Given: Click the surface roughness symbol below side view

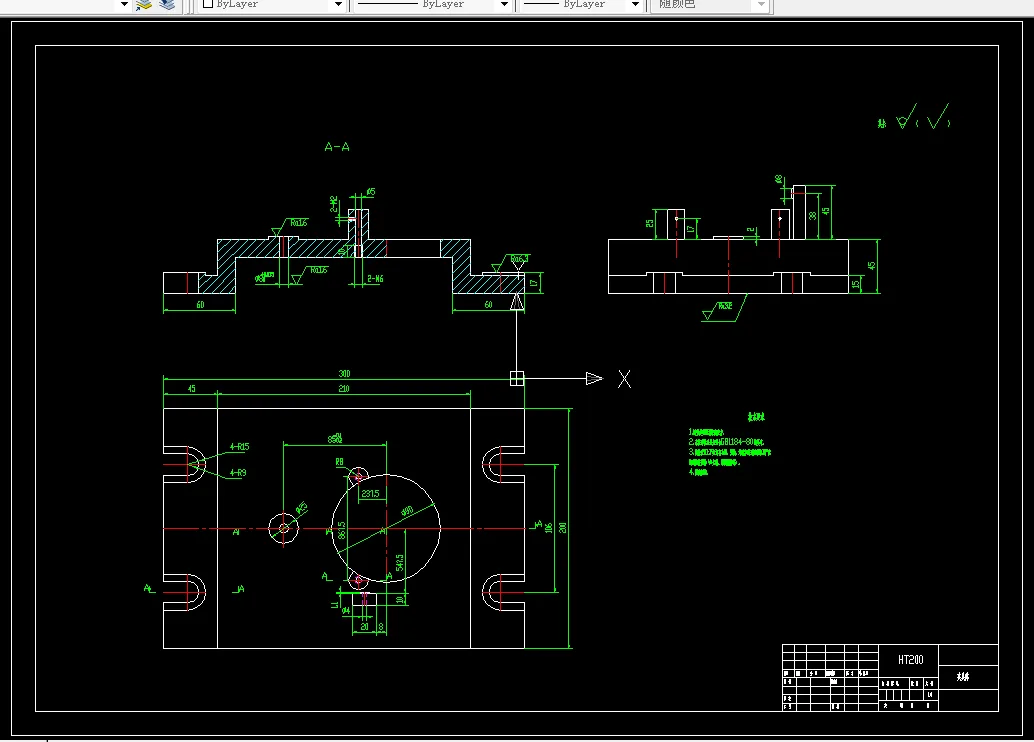Looking at the screenshot, I should pos(724,308).
